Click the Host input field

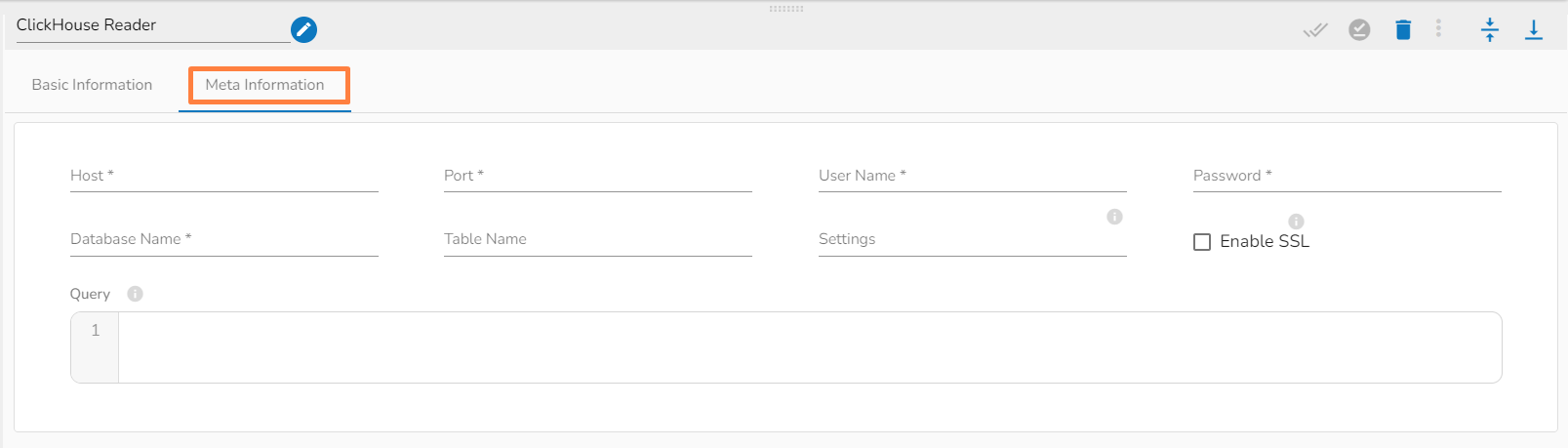click(x=223, y=177)
